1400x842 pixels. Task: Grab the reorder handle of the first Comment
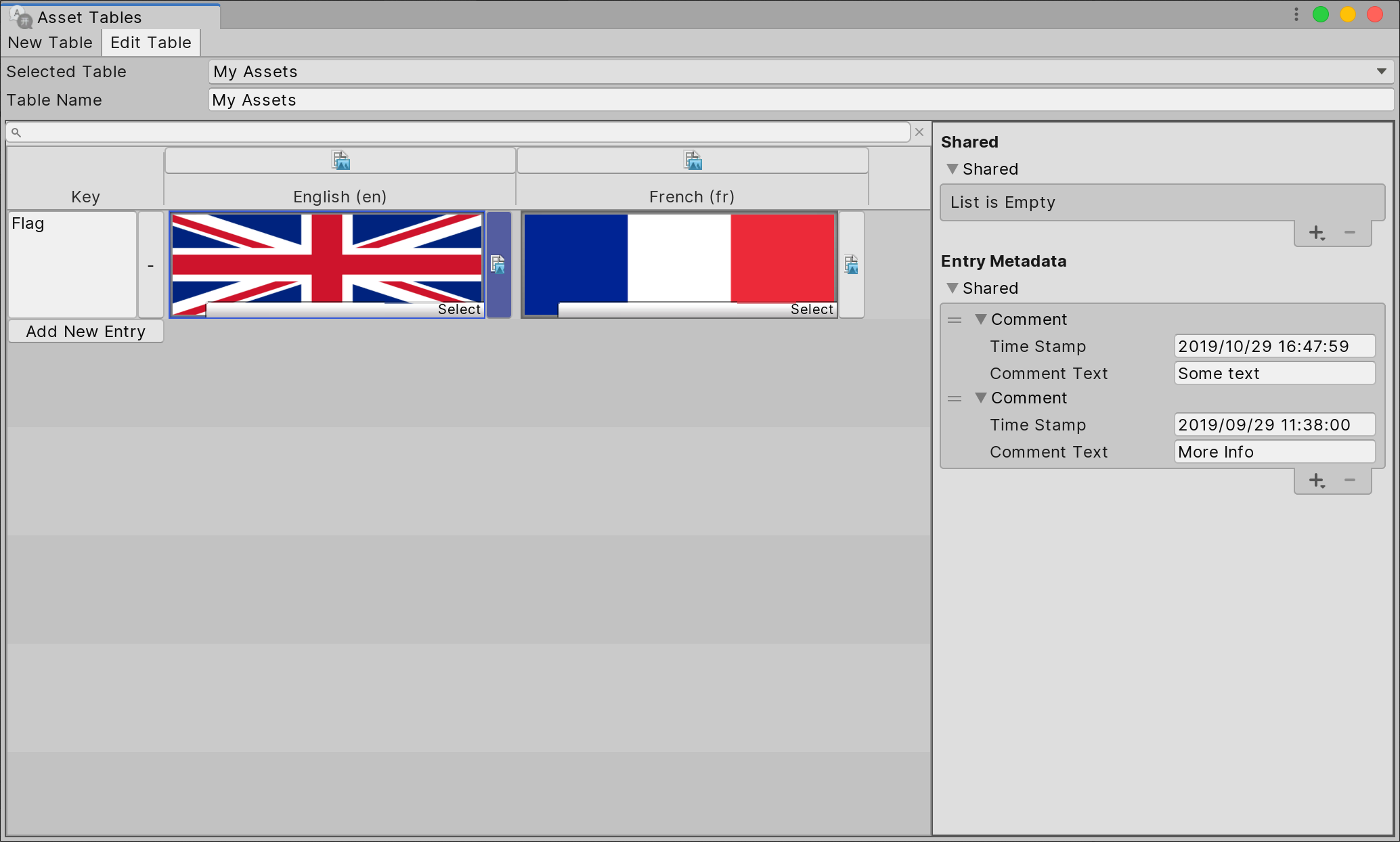point(955,319)
